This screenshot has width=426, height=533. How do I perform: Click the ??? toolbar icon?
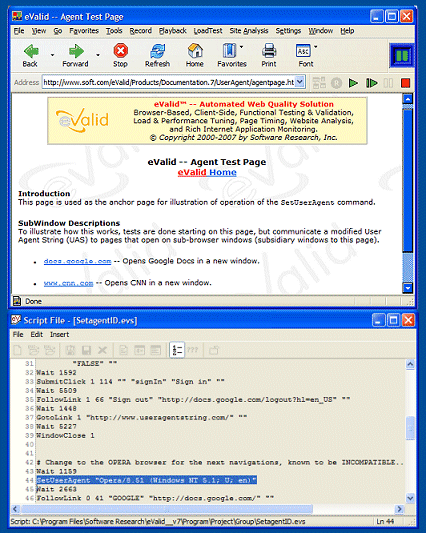[x=193, y=350]
